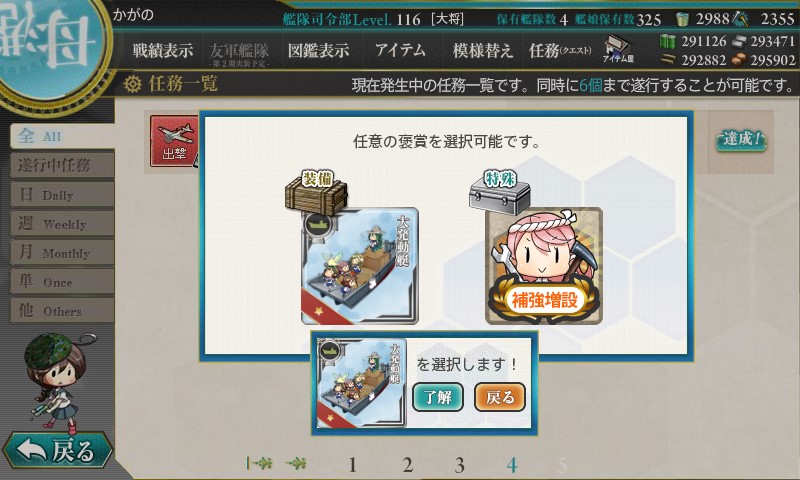Select the 大発動艇 equipment reward card
800x480 pixels.
[360, 266]
